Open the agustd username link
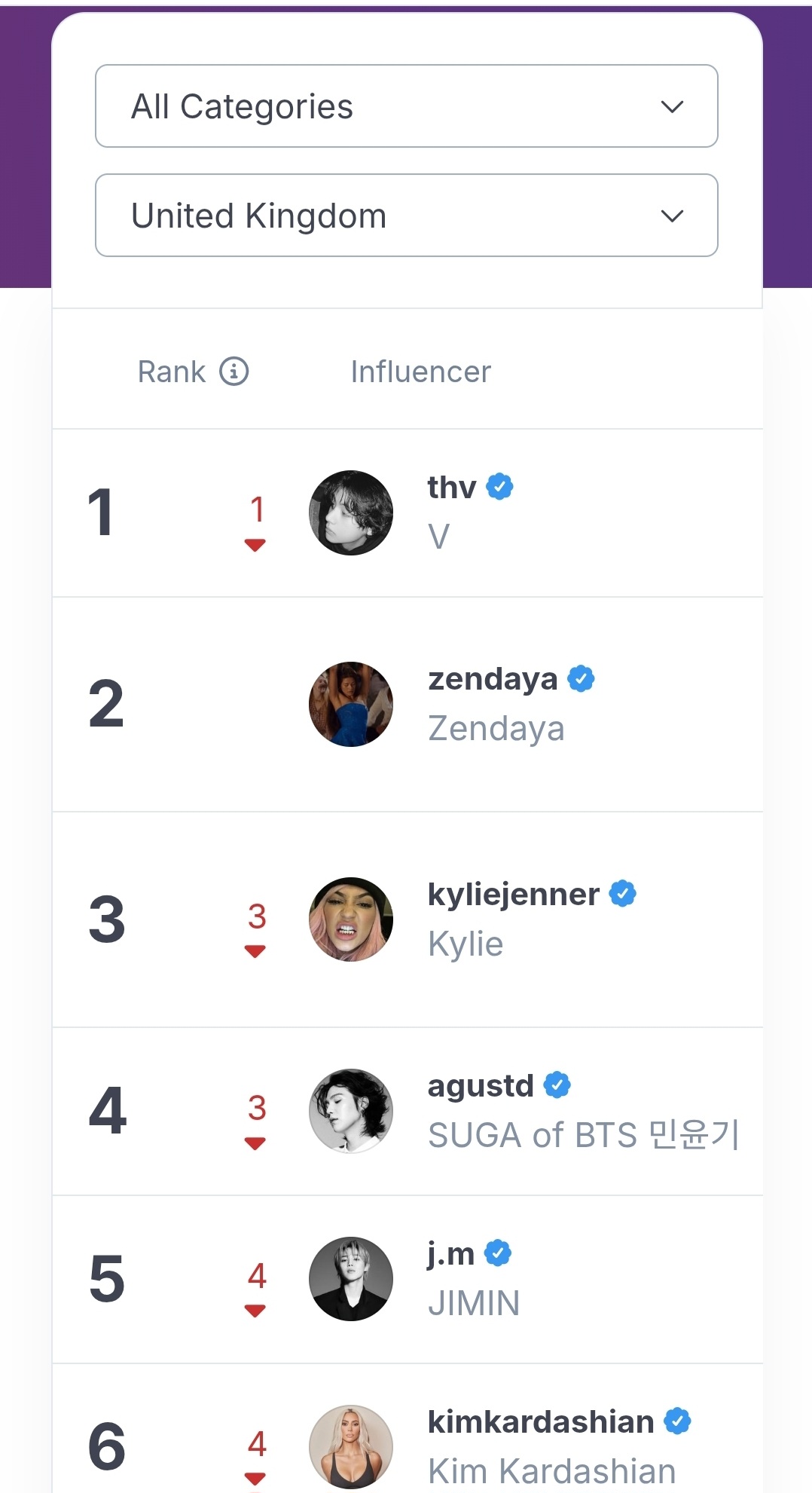 tap(481, 1086)
